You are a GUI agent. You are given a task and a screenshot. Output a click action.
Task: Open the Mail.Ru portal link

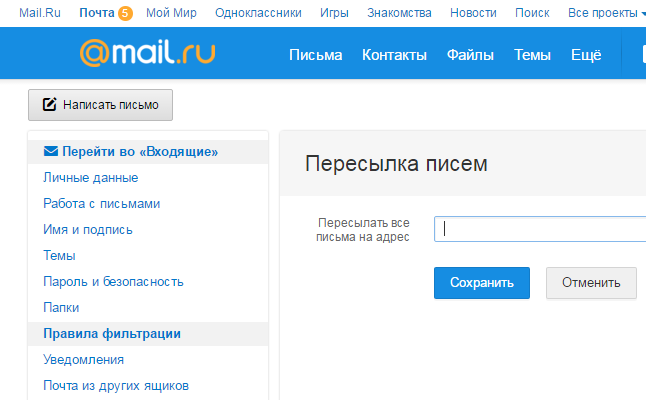(40, 13)
